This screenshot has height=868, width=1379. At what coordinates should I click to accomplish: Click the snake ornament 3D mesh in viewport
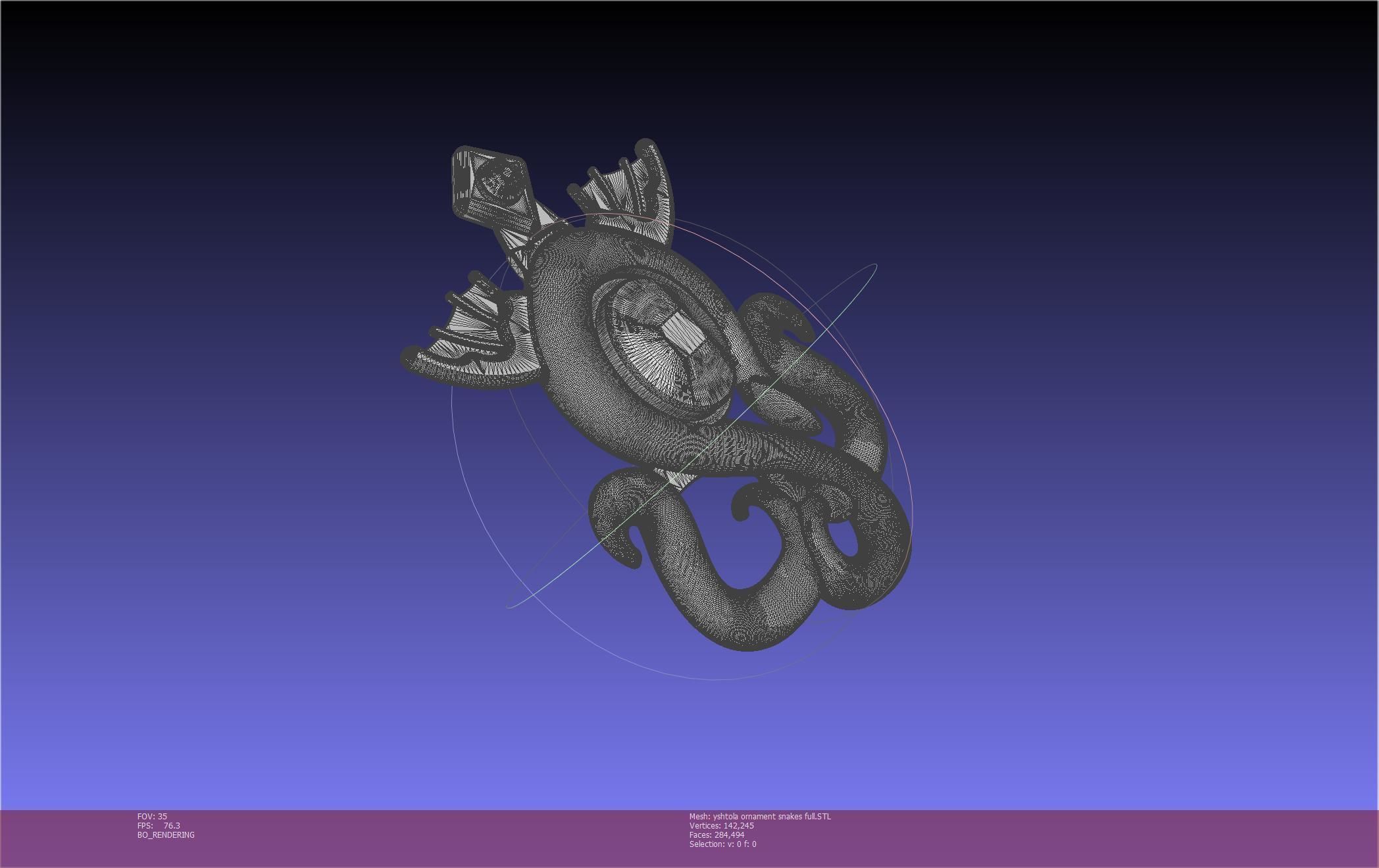coord(657,395)
